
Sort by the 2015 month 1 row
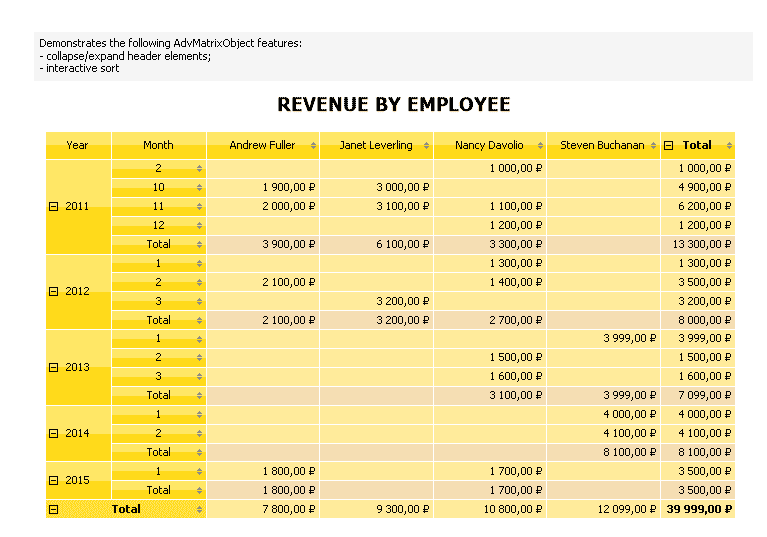coord(199,471)
